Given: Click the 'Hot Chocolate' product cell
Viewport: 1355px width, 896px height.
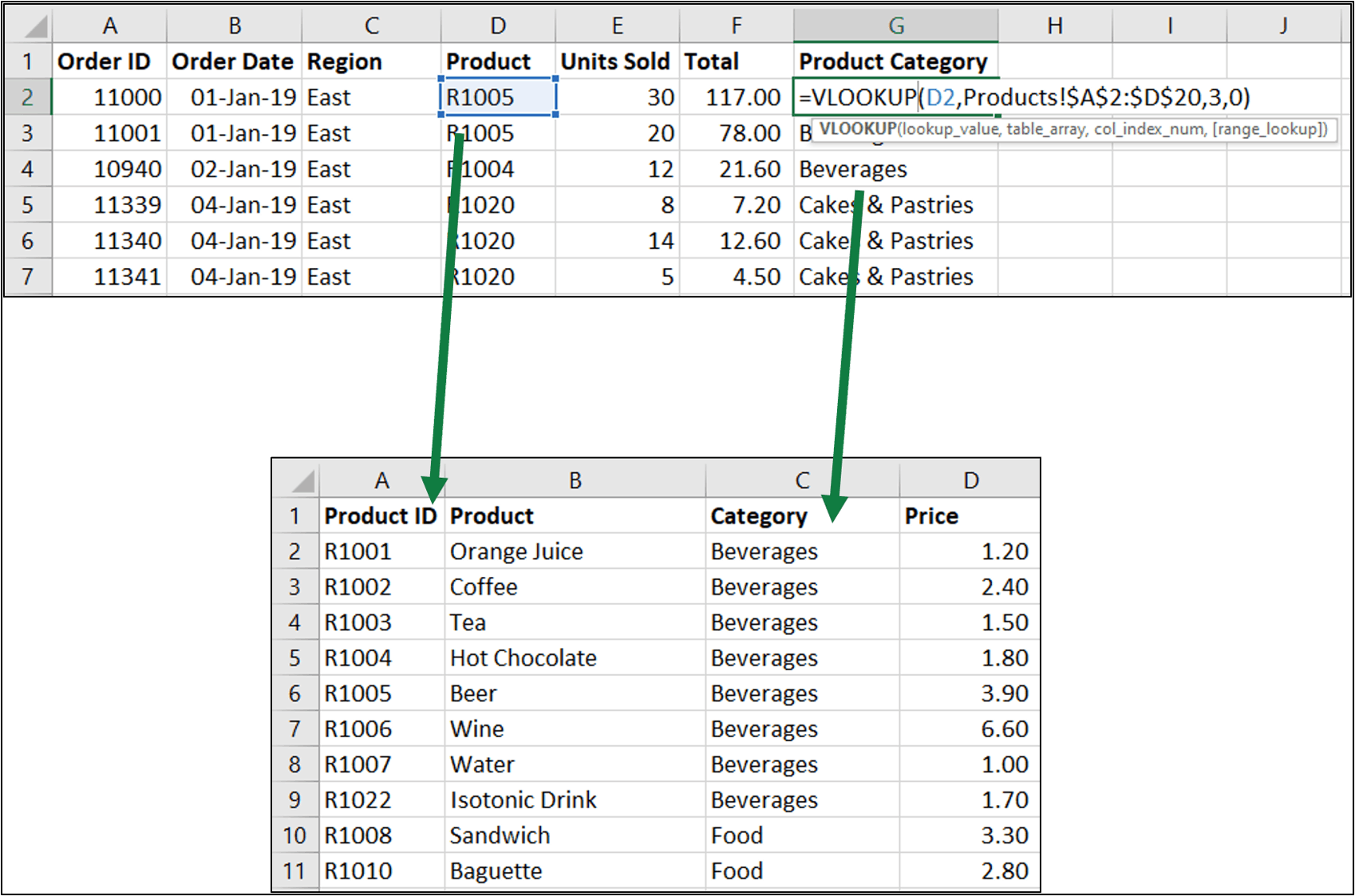Looking at the screenshot, I should point(575,658).
